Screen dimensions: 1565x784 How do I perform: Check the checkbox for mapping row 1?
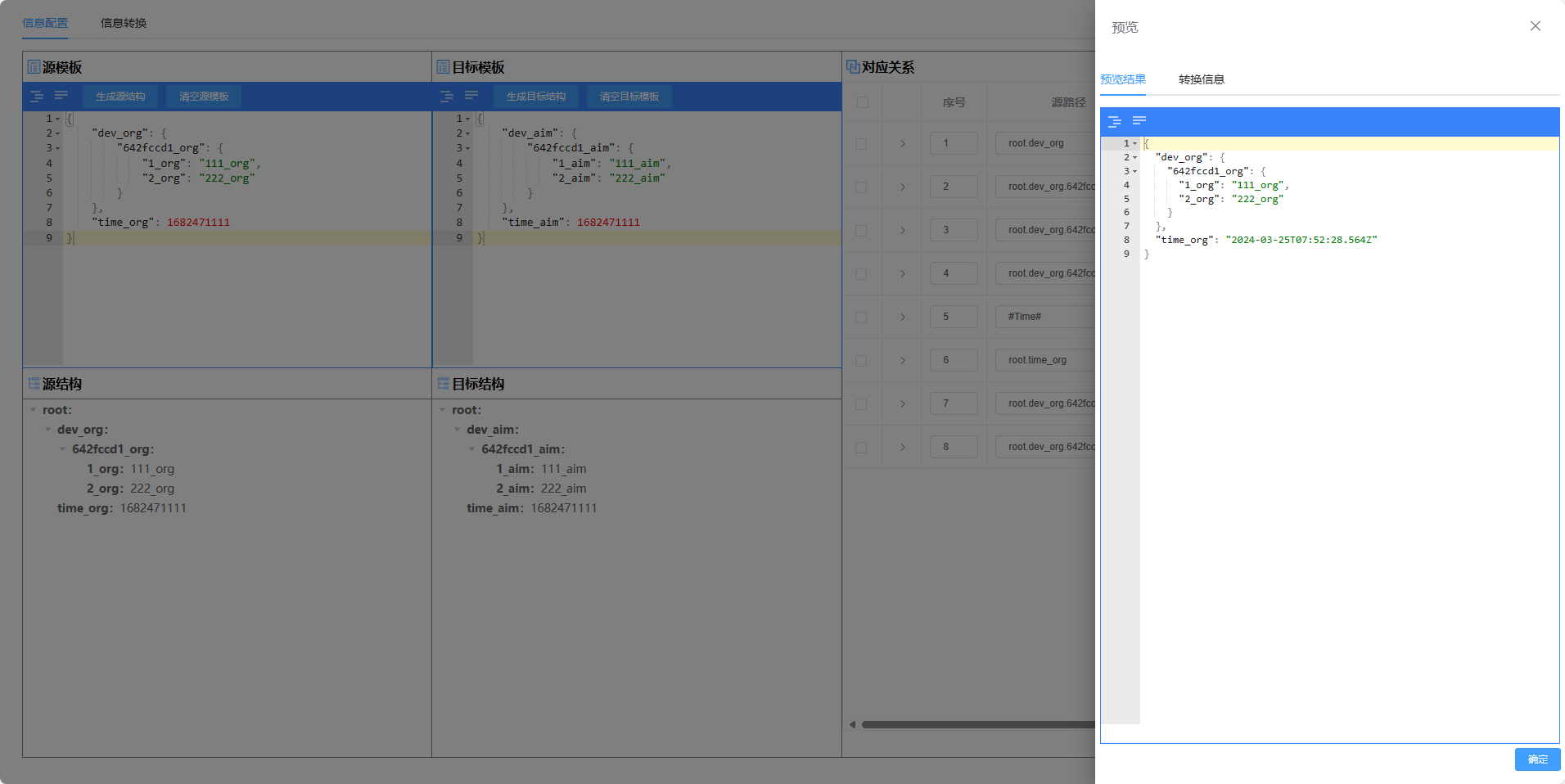tap(861, 144)
